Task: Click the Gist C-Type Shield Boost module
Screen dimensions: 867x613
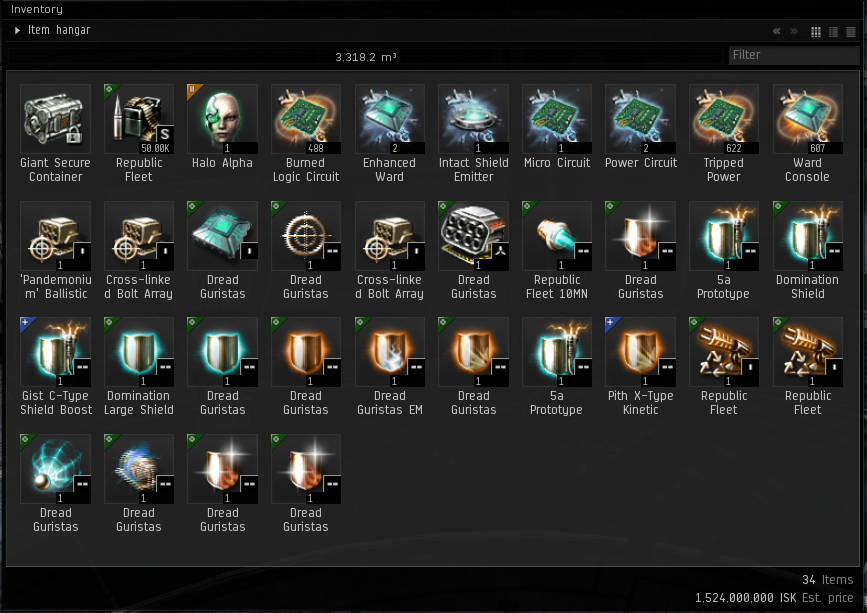Action: click(55, 352)
